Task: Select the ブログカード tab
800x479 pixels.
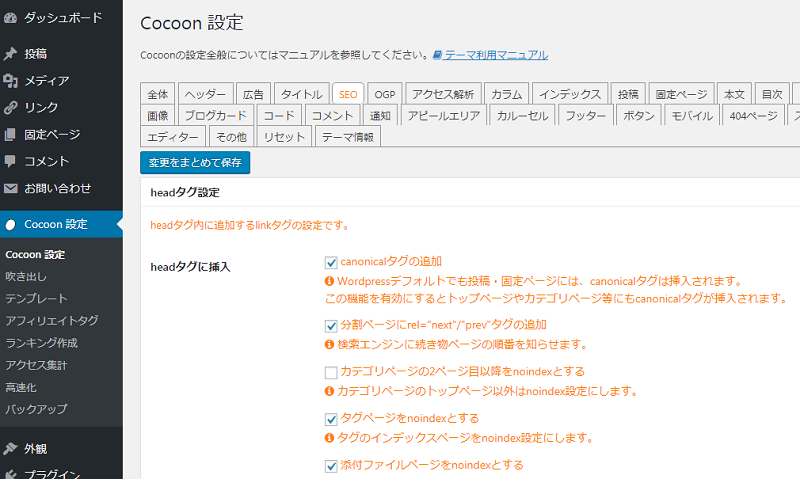Action: [x=217, y=116]
